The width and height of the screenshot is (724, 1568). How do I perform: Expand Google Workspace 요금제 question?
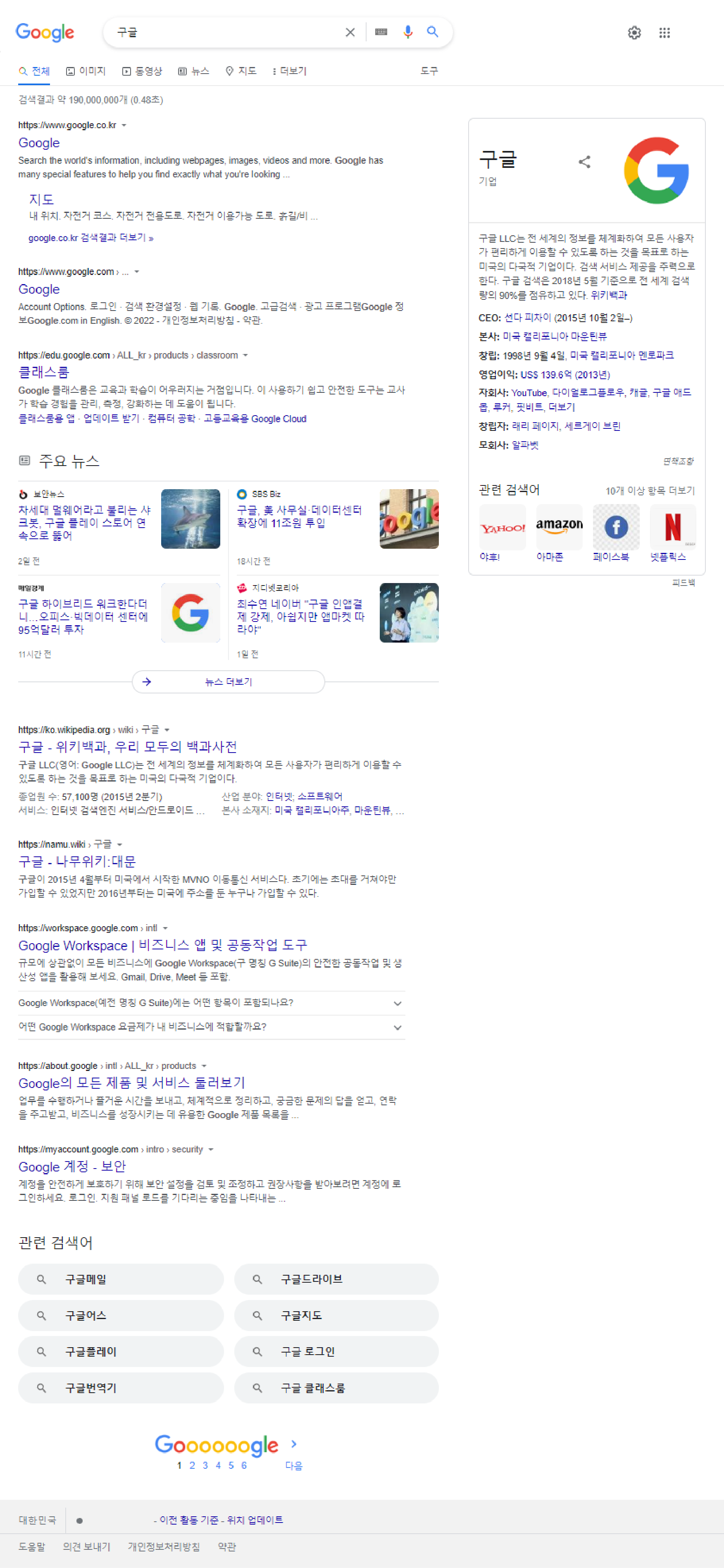click(212, 1028)
